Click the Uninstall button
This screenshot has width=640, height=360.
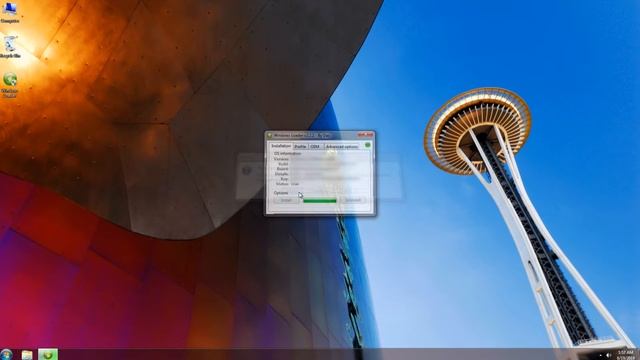pos(353,200)
